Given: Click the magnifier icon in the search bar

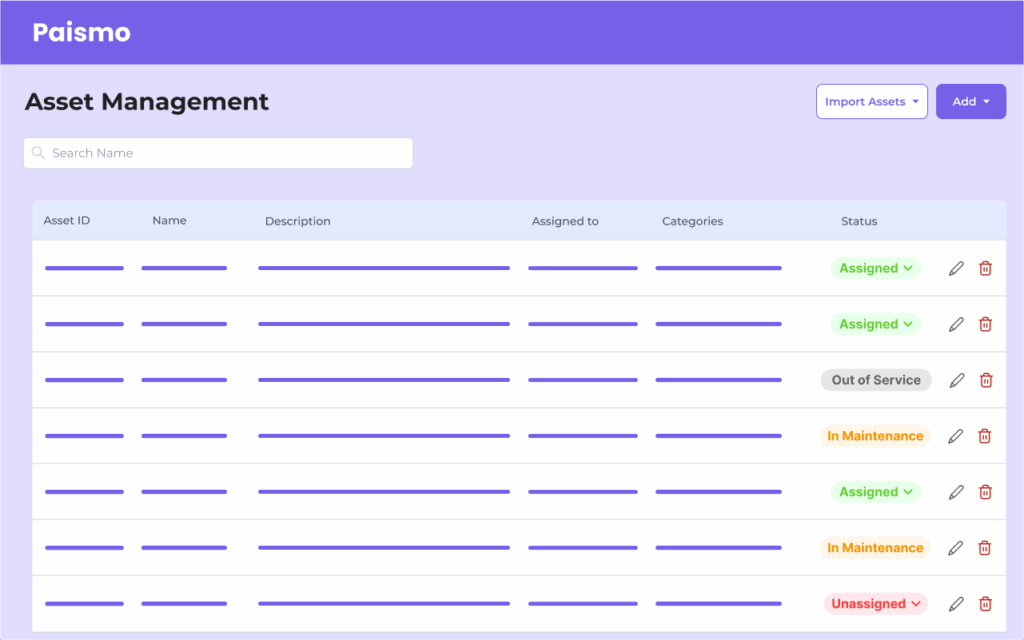Looking at the screenshot, I should [x=38, y=153].
